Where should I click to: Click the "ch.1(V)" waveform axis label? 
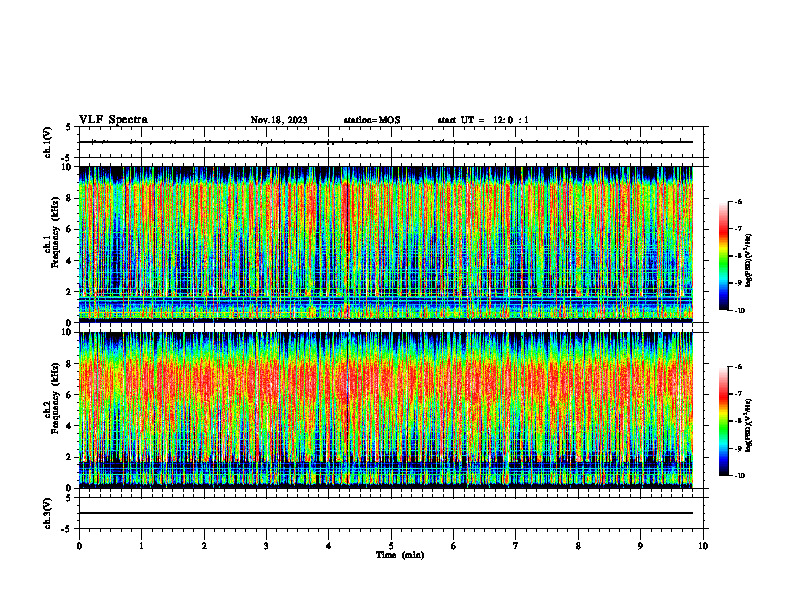47,142
